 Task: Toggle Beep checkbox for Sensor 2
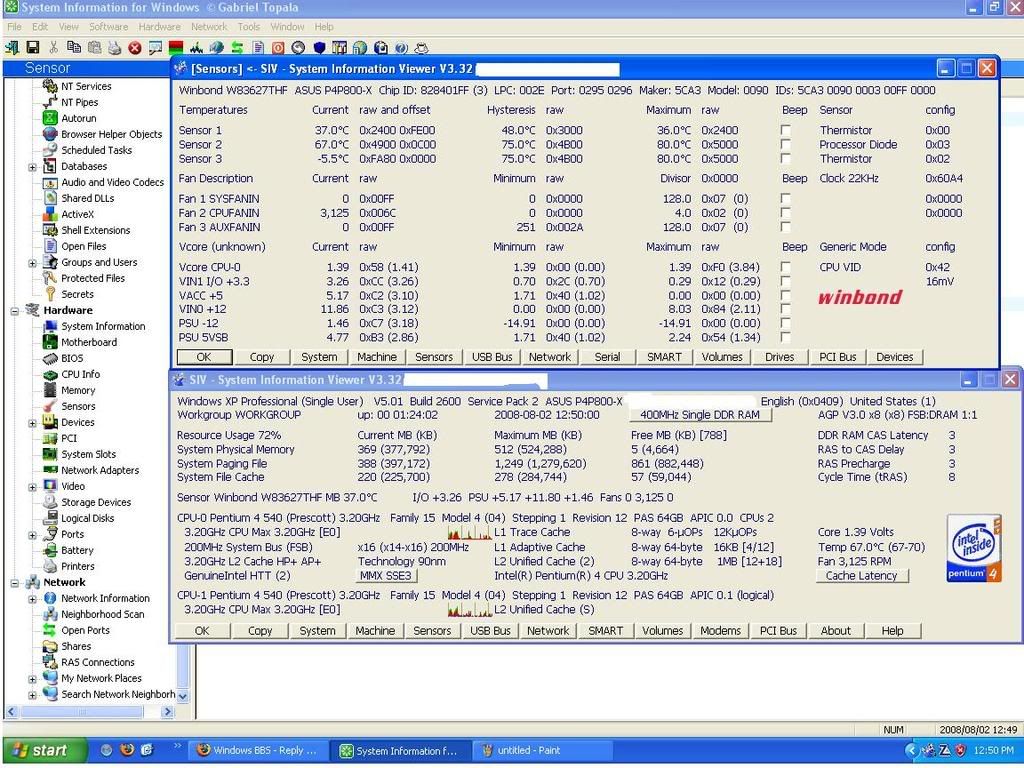point(786,144)
